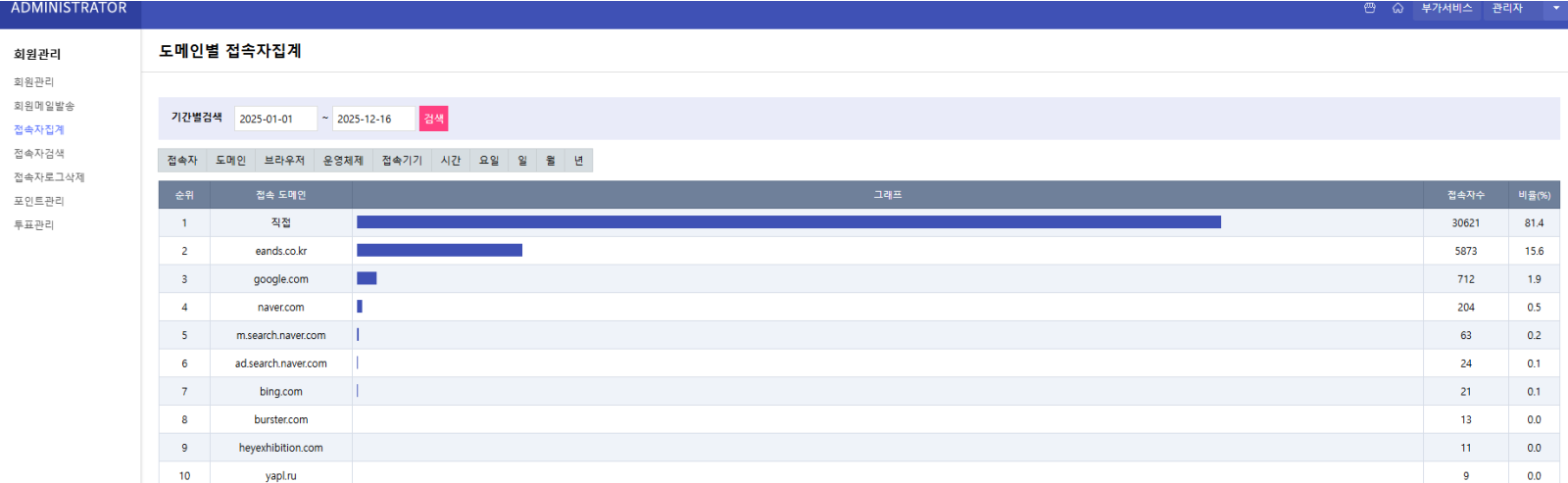The width and height of the screenshot is (1568, 483).
Task: Click the home icon in top bar
Action: pyautogui.click(x=1397, y=8)
